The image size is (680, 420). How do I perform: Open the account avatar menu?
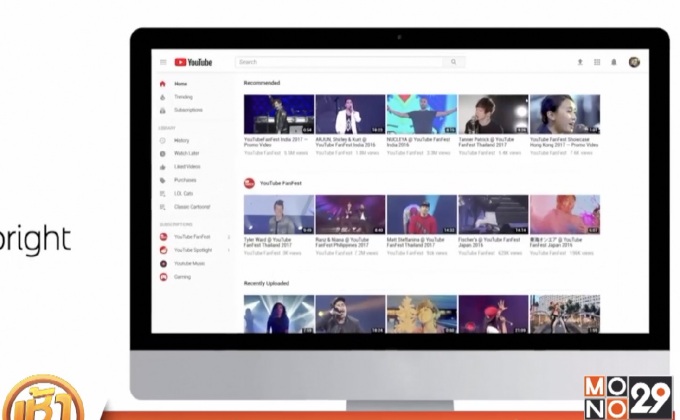634,62
